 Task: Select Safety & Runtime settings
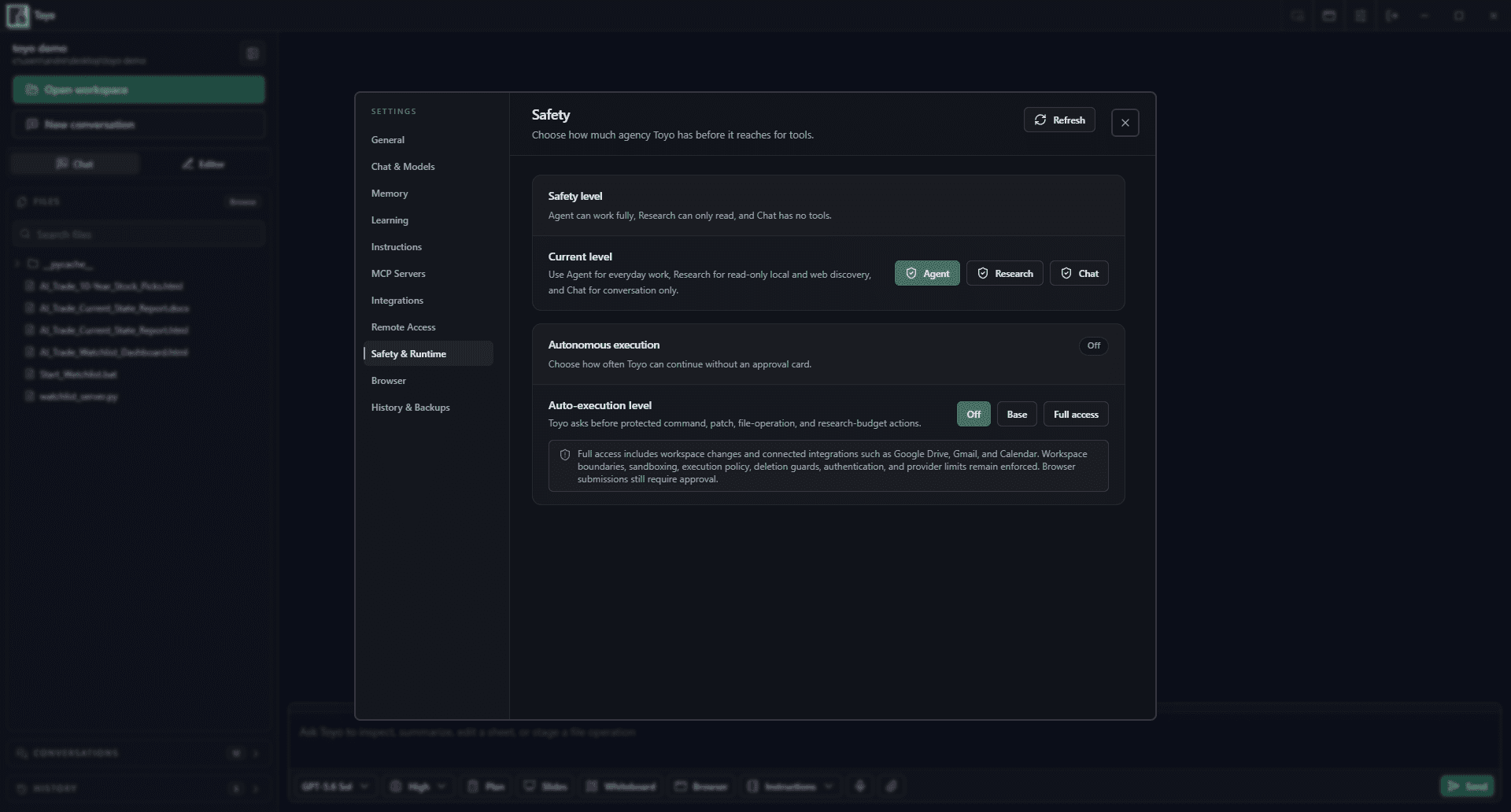[428, 354]
